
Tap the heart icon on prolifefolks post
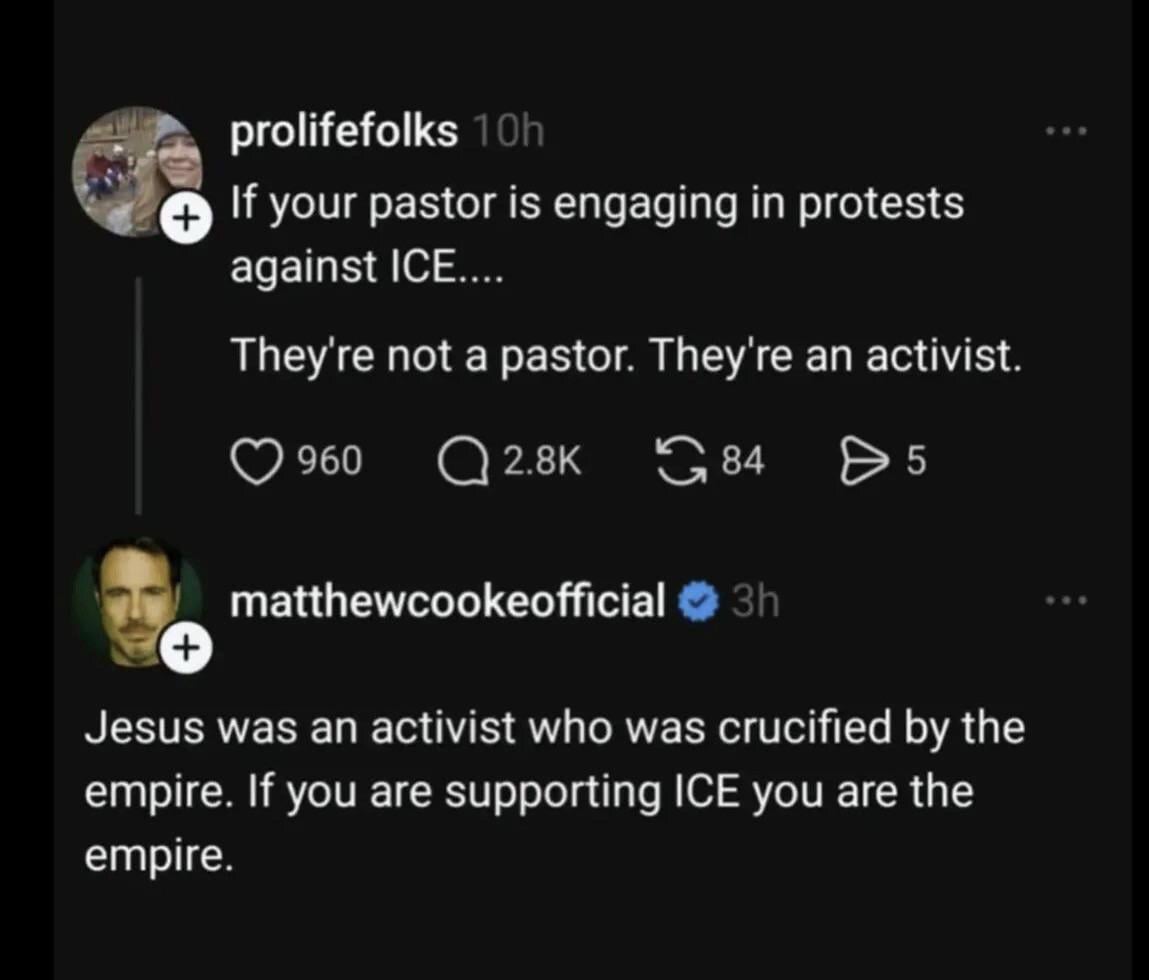(257, 461)
